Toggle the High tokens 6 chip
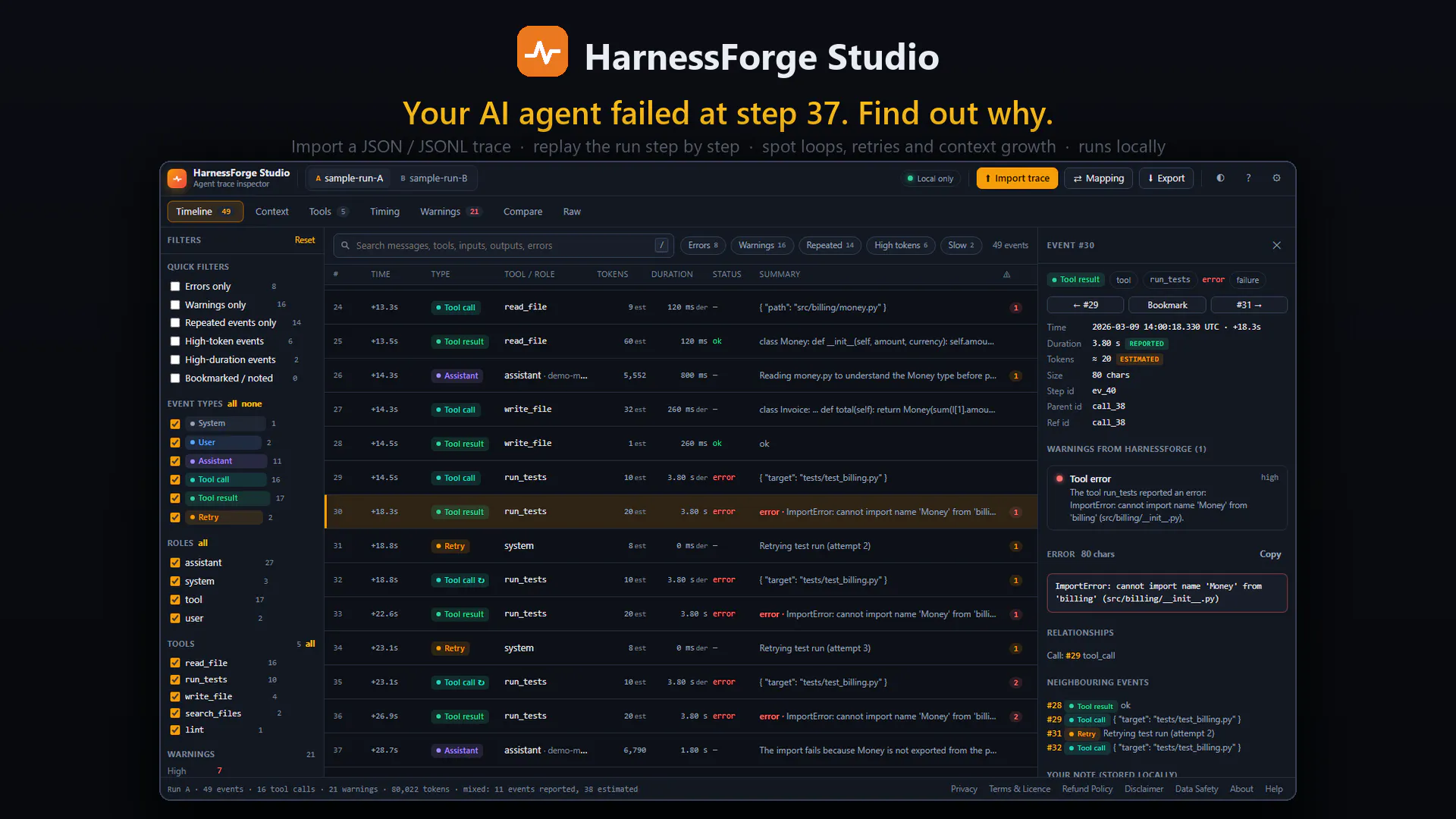 click(x=900, y=246)
